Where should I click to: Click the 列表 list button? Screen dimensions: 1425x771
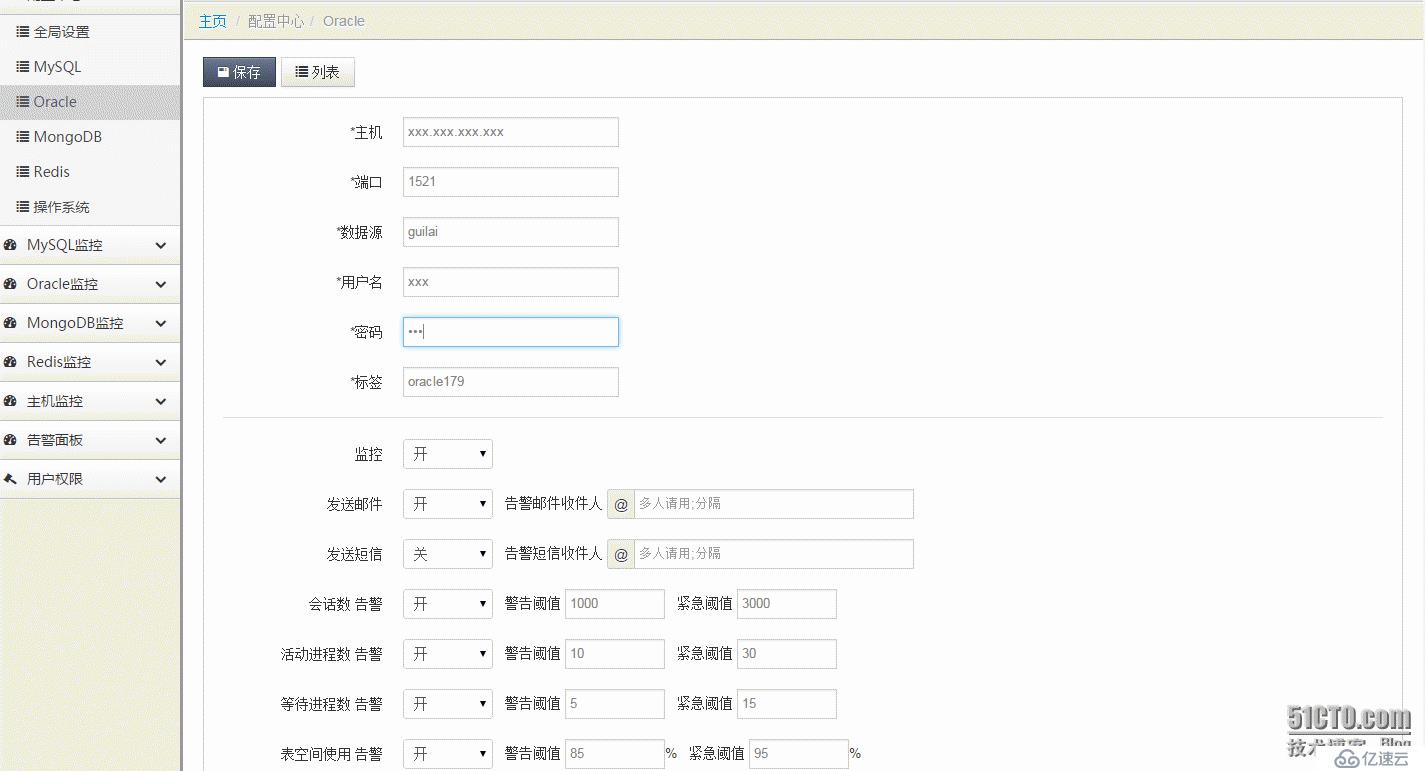coord(318,72)
